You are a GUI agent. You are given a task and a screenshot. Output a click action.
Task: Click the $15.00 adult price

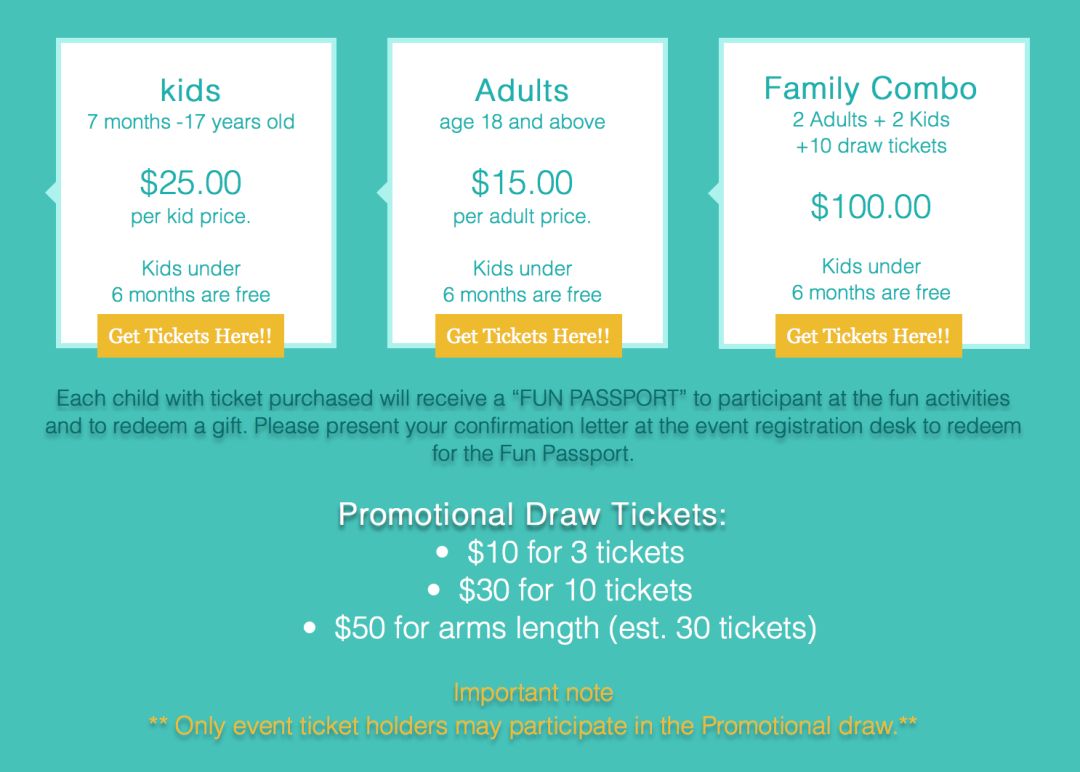[522, 182]
